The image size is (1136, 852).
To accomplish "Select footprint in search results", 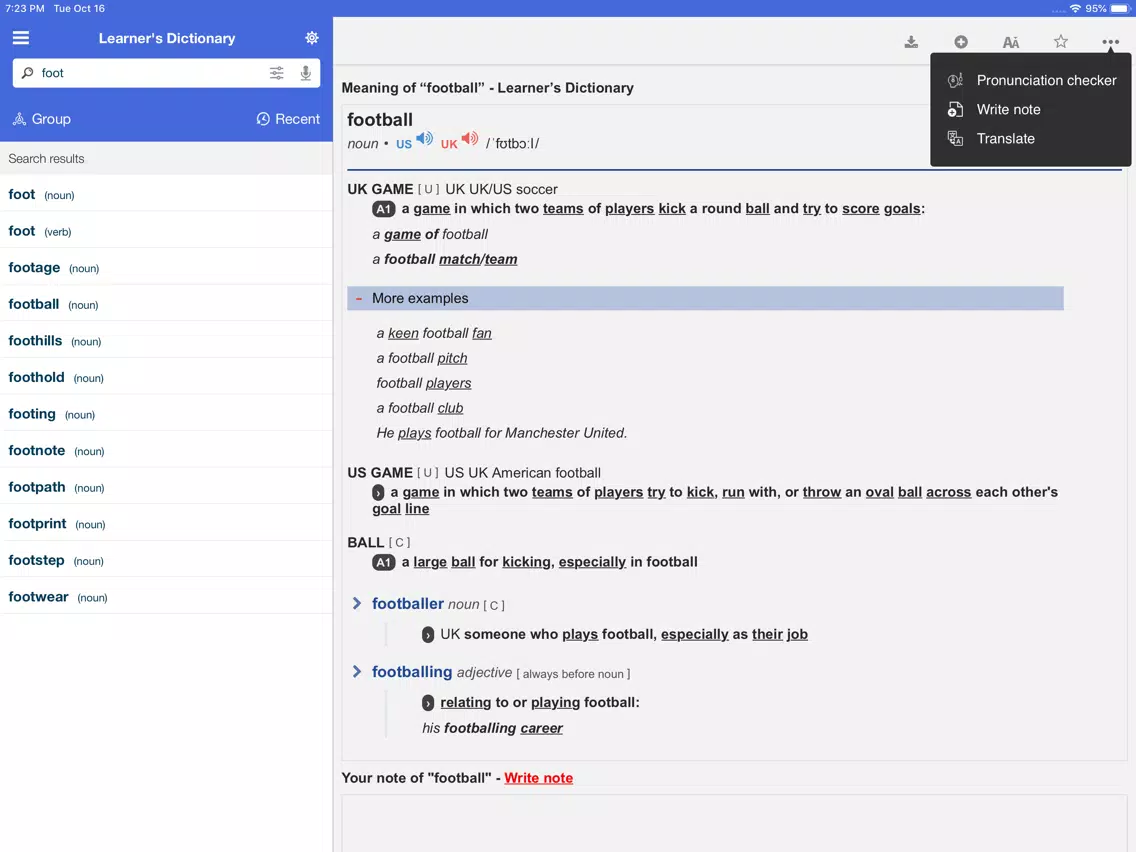I will (x=167, y=524).
